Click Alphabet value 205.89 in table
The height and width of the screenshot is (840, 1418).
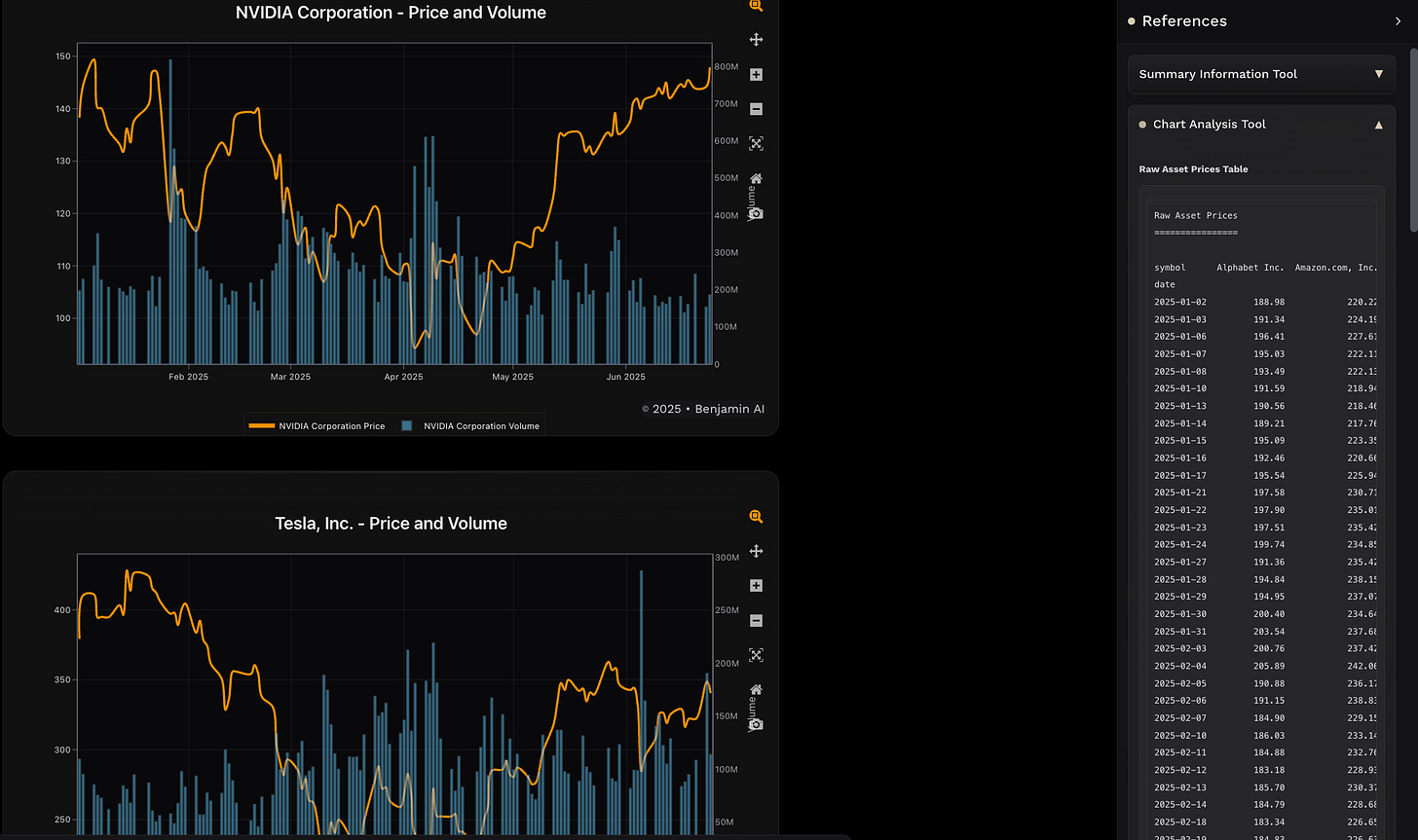point(1270,667)
